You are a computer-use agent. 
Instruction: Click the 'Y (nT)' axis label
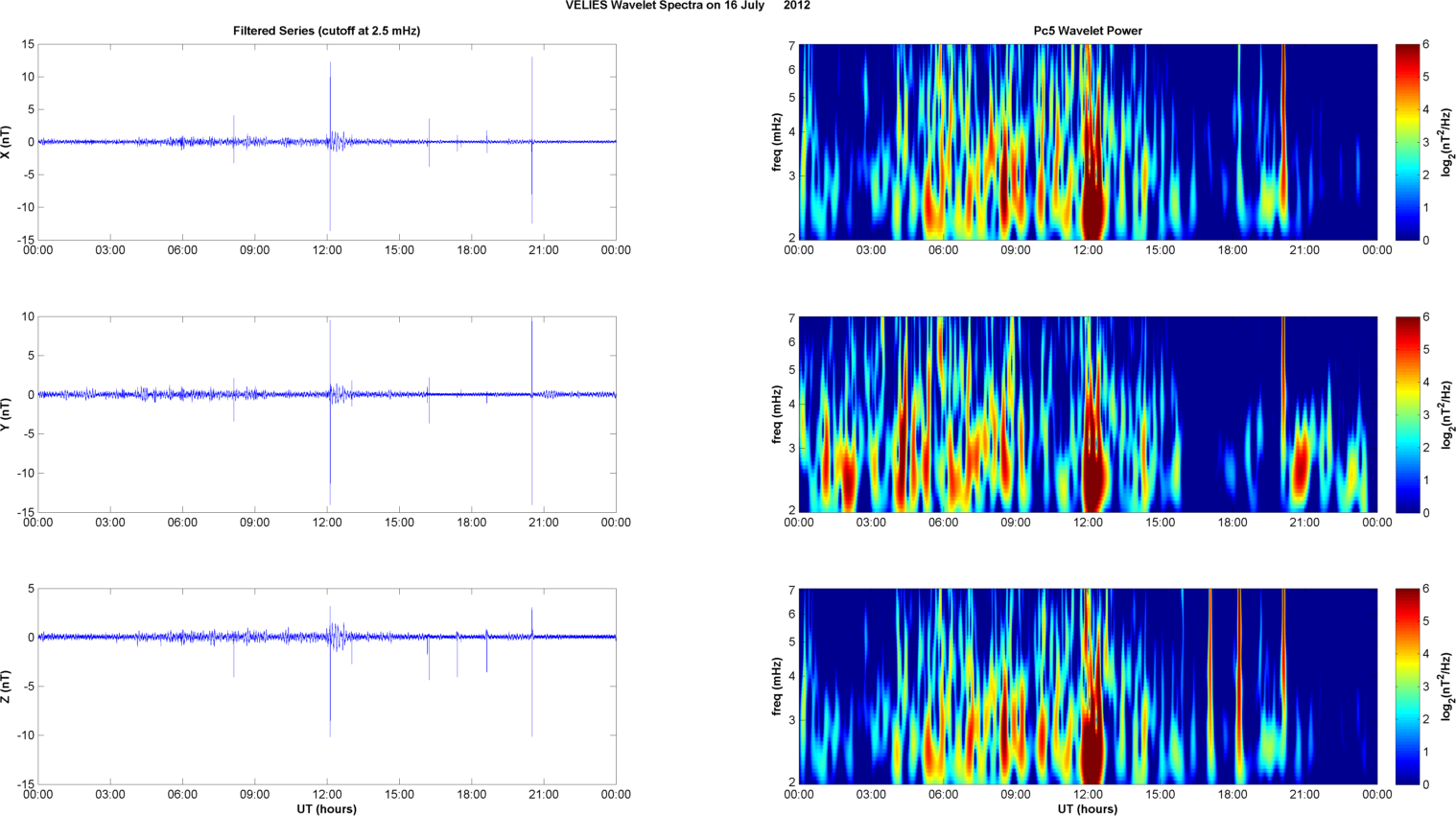coord(7,414)
